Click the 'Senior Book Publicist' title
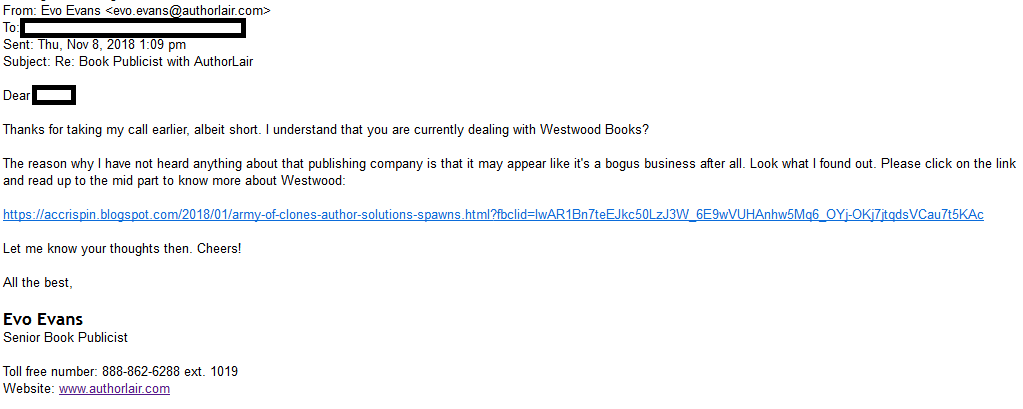Screen dimensions: 1023x409 (x=66, y=337)
